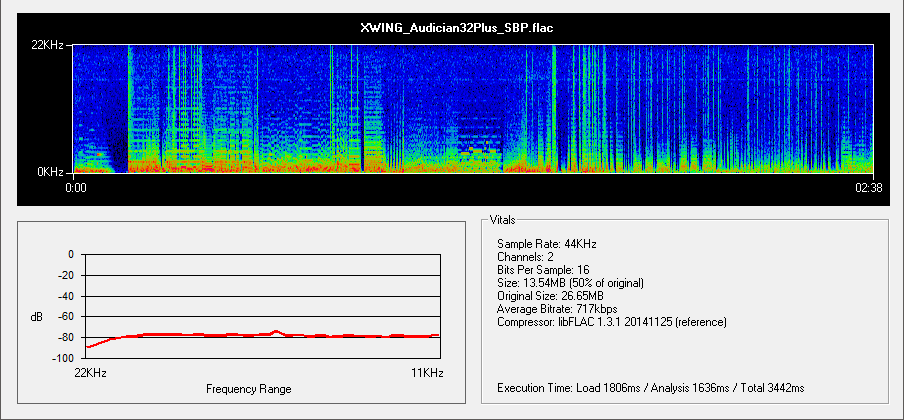Click the 0:00 start time marker
The height and width of the screenshot is (420, 904).
pyautogui.click(x=77, y=187)
